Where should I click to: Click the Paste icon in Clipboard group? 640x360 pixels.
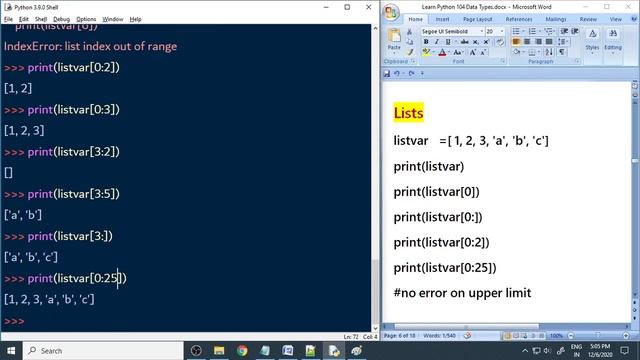(x=394, y=36)
